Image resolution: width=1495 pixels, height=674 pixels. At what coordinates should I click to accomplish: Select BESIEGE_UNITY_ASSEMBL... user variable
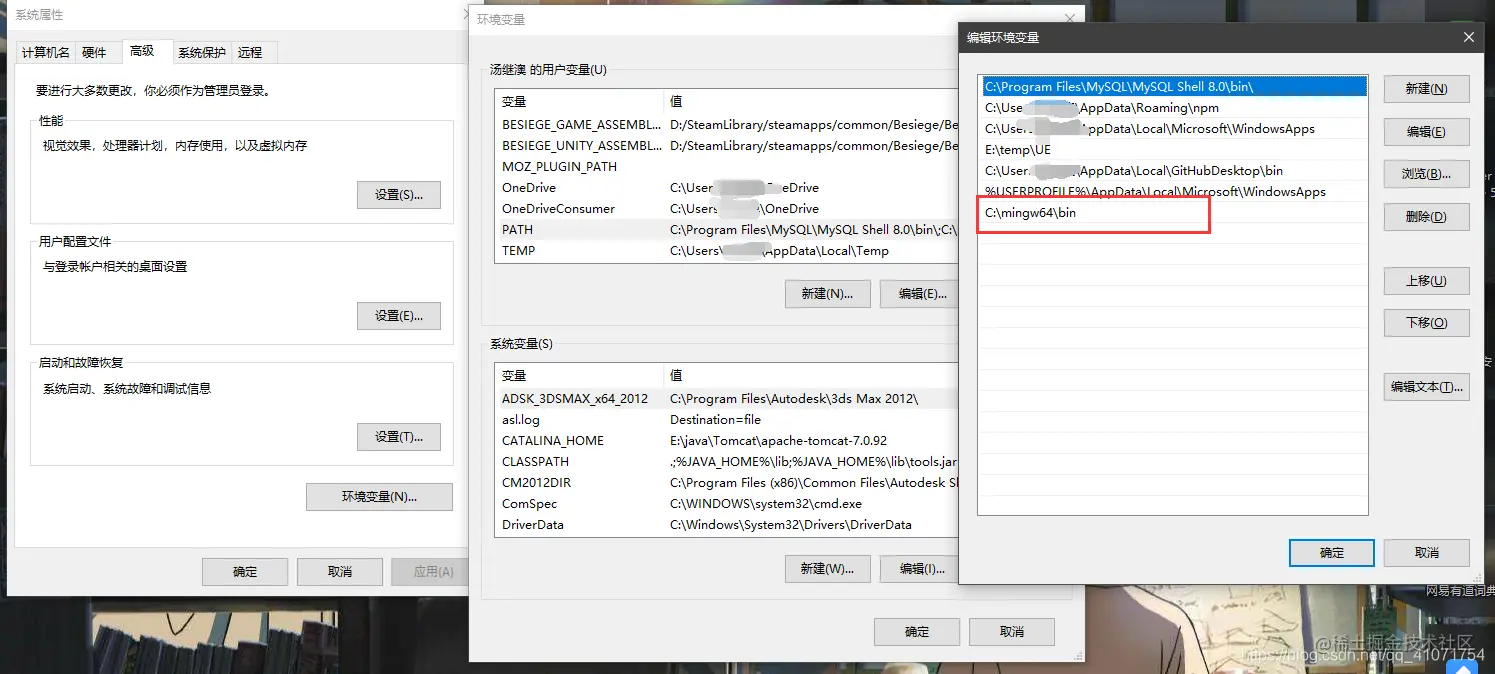(727, 146)
